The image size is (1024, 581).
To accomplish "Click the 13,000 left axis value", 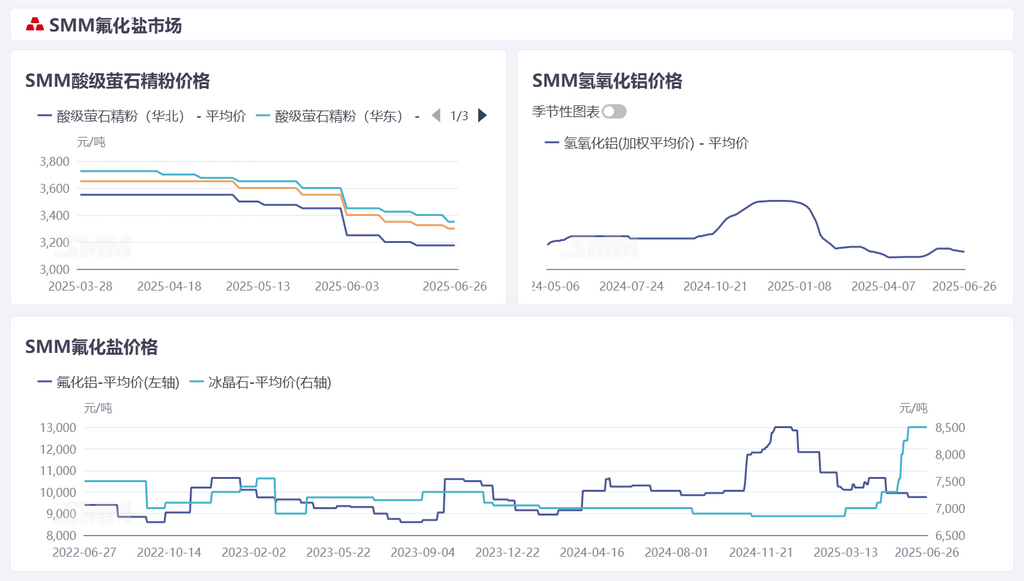I will tap(58, 428).
